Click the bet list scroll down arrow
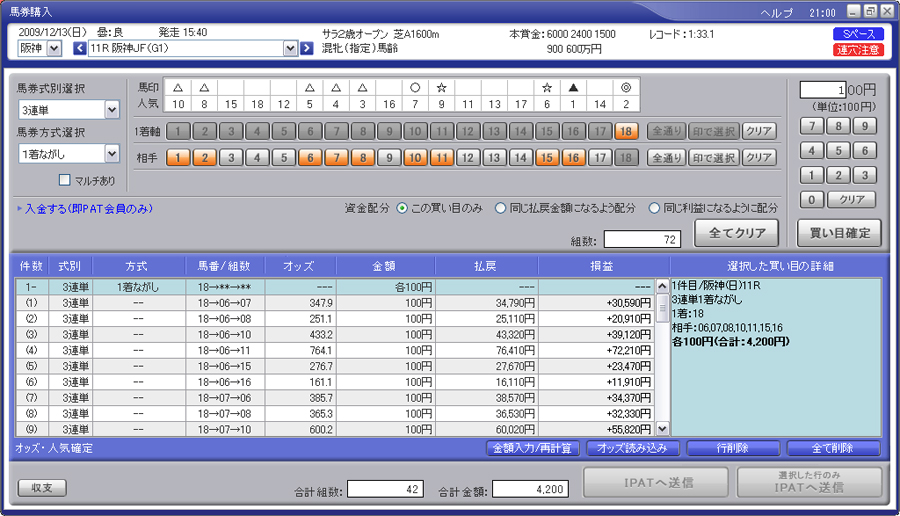The width and height of the screenshot is (900, 516). [x=662, y=428]
